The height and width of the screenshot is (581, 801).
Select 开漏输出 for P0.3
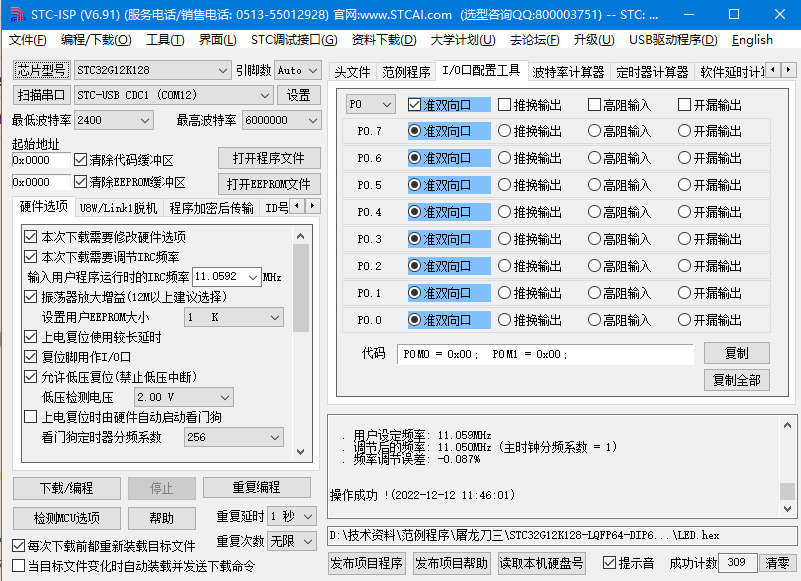coord(710,239)
